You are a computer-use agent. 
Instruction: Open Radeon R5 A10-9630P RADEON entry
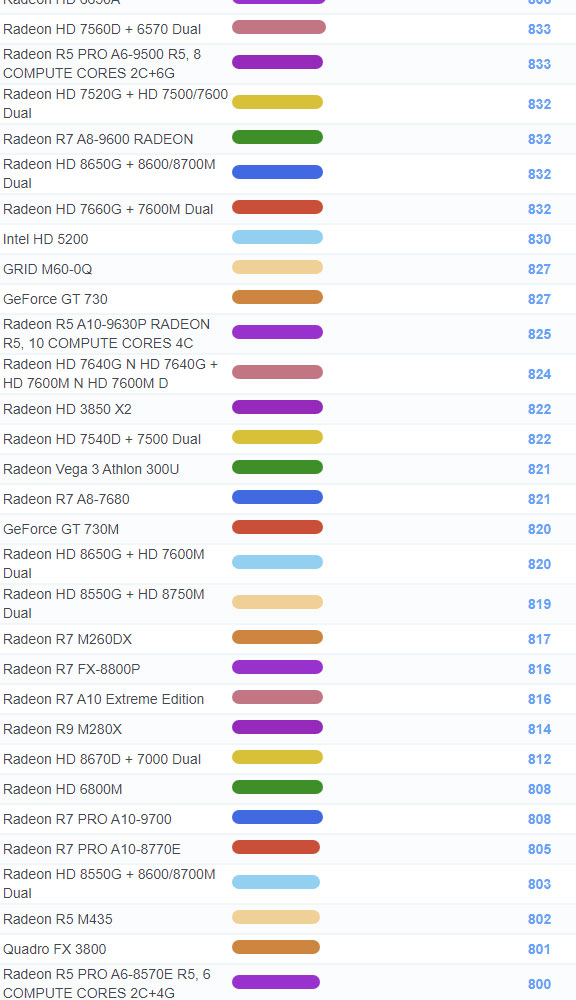(x=107, y=334)
